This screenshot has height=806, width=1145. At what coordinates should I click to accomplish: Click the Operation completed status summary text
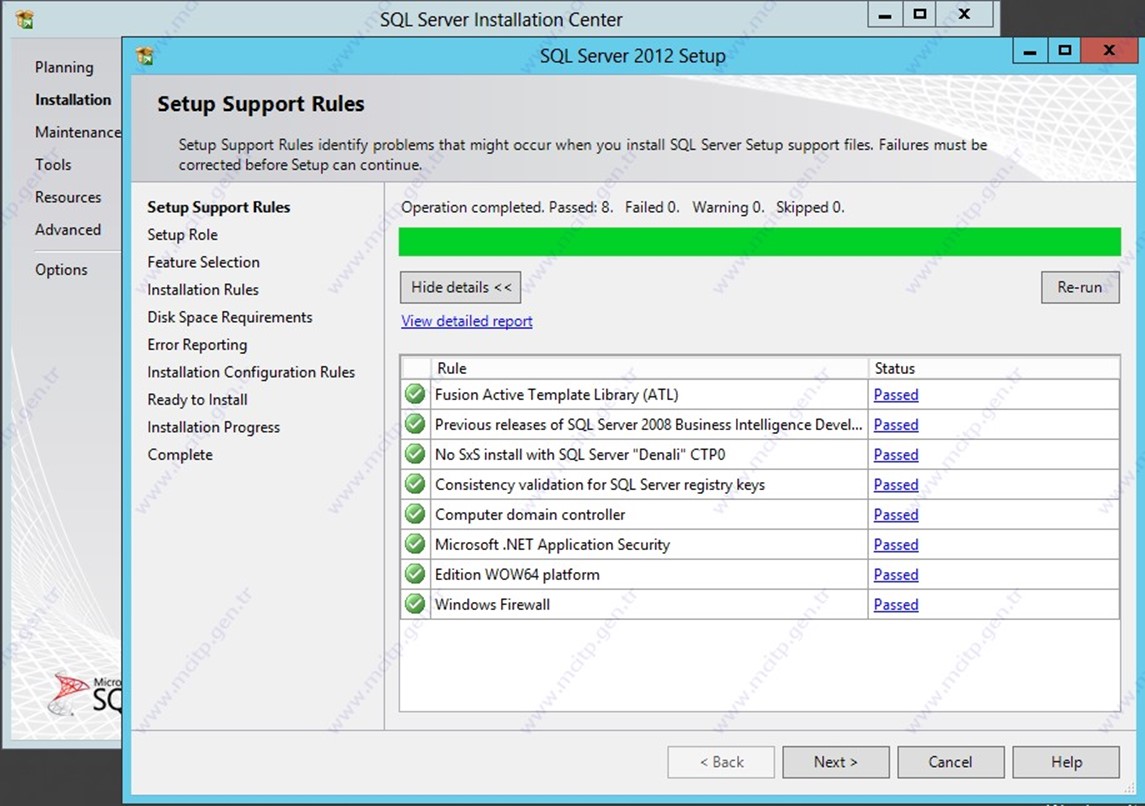point(622,207)
